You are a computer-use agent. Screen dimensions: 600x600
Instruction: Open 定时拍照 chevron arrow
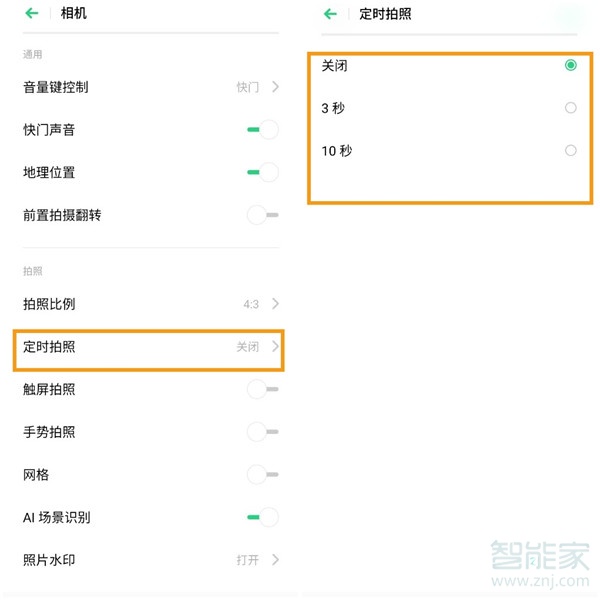[275, 347]
